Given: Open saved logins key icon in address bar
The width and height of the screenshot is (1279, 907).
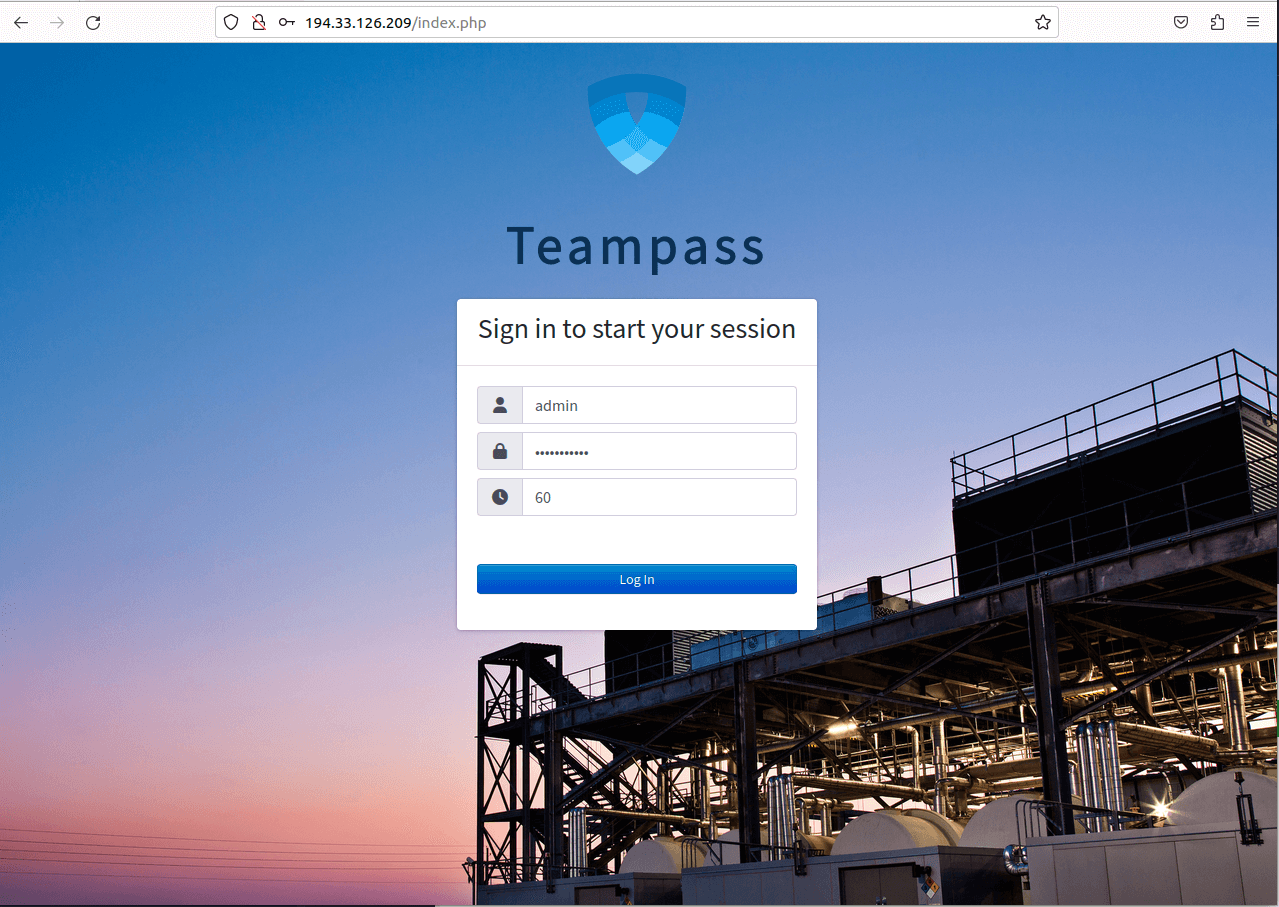Looking at the screenshot, I should pyautogui.click(x=286, y=22).
